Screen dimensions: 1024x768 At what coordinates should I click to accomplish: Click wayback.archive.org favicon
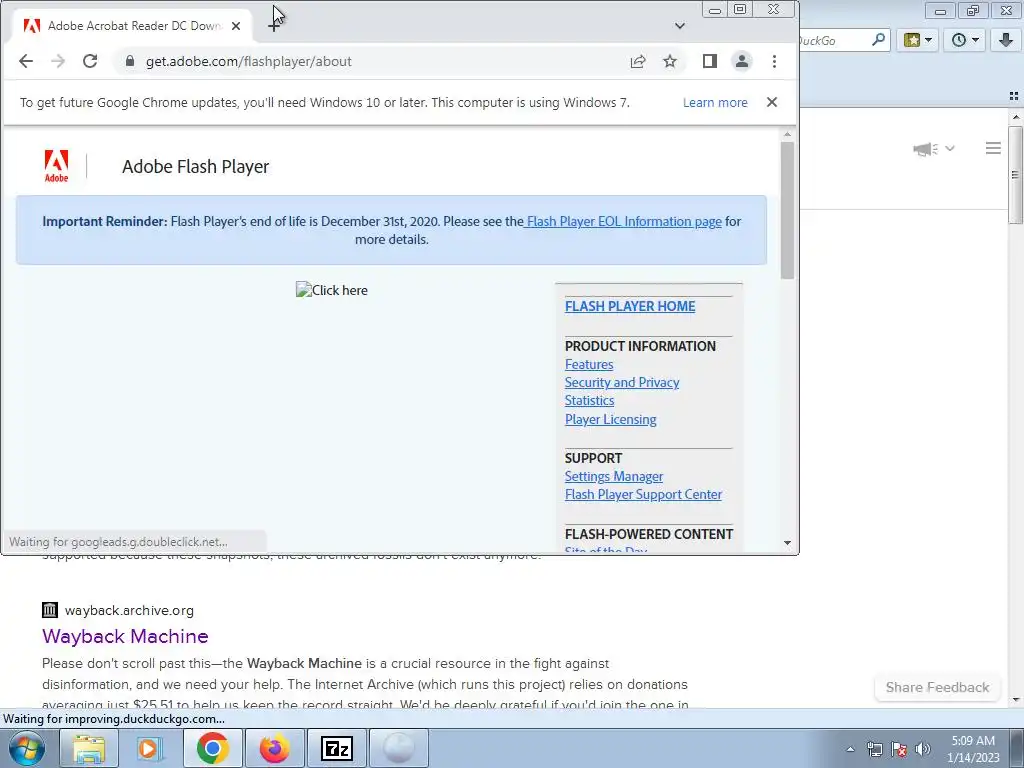pos(50,610)
